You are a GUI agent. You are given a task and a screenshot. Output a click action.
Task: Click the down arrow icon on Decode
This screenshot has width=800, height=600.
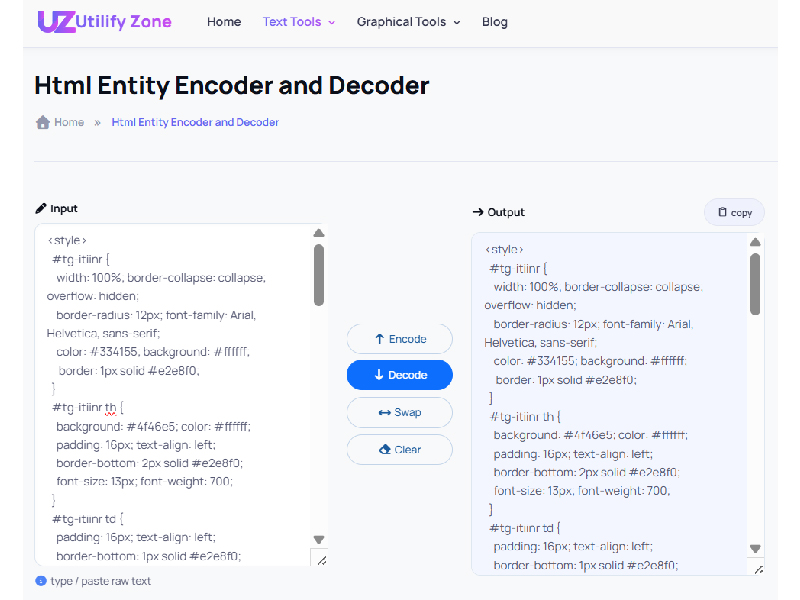tap(378, 375)
